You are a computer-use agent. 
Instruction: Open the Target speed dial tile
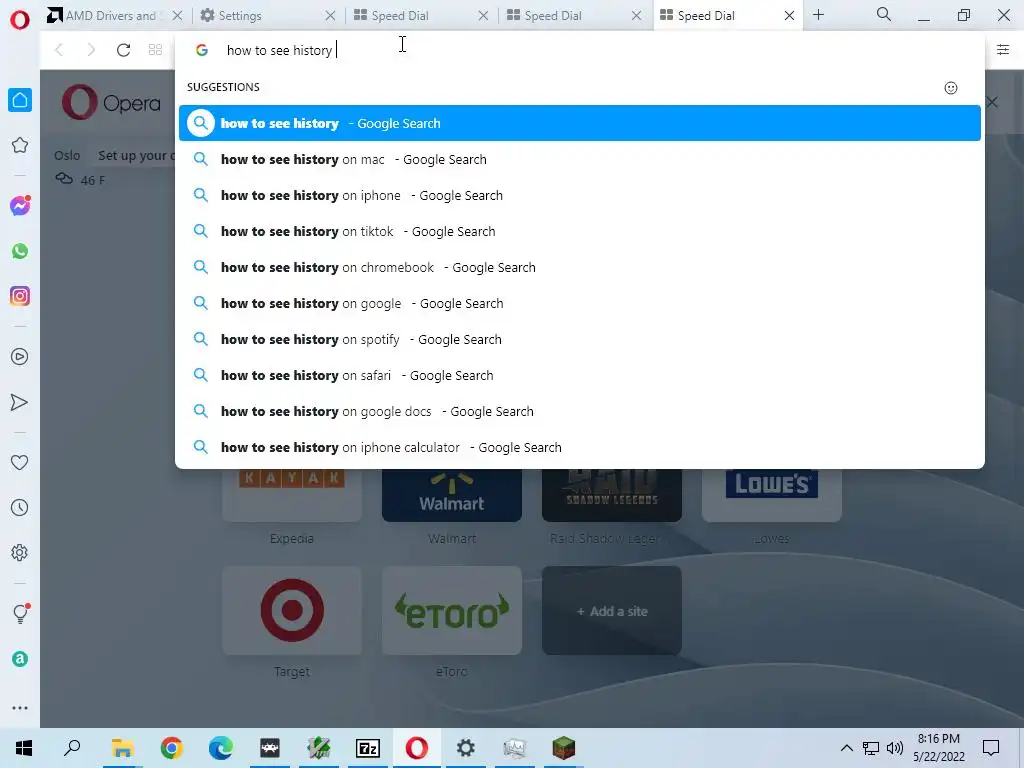pyautogui.click(x=292, y=611)
